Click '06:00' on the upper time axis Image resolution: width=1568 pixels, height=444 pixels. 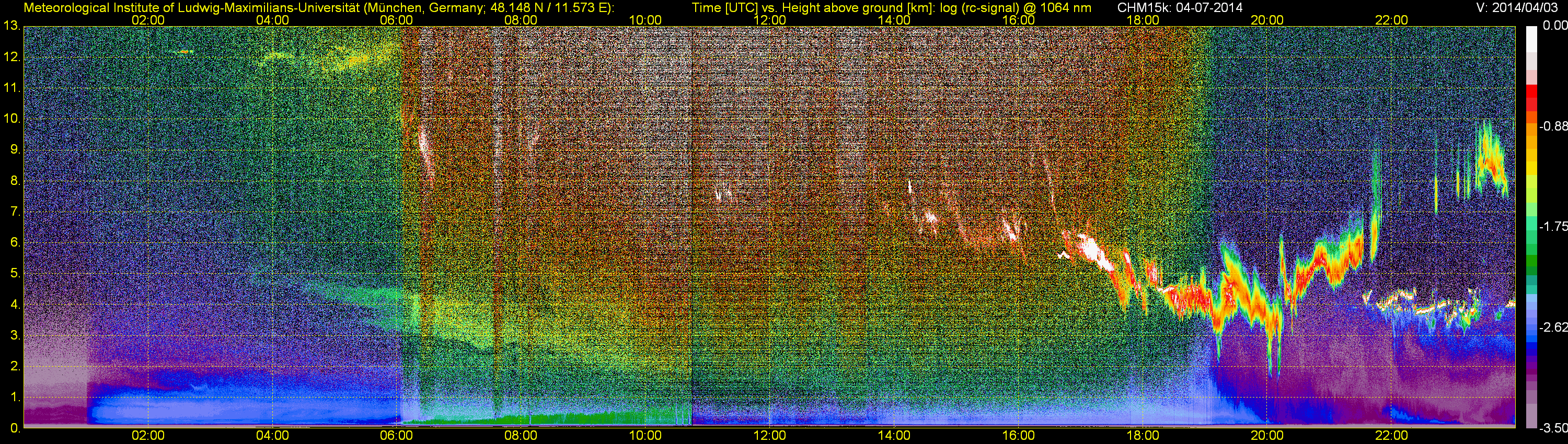(396, 20)
